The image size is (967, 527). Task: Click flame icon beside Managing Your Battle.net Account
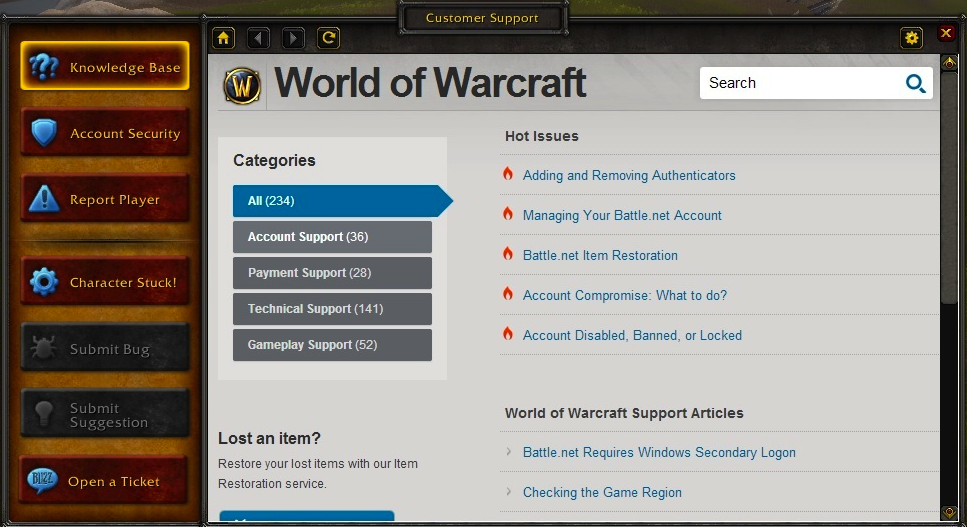pyautogui.click(x=508, y=214)
